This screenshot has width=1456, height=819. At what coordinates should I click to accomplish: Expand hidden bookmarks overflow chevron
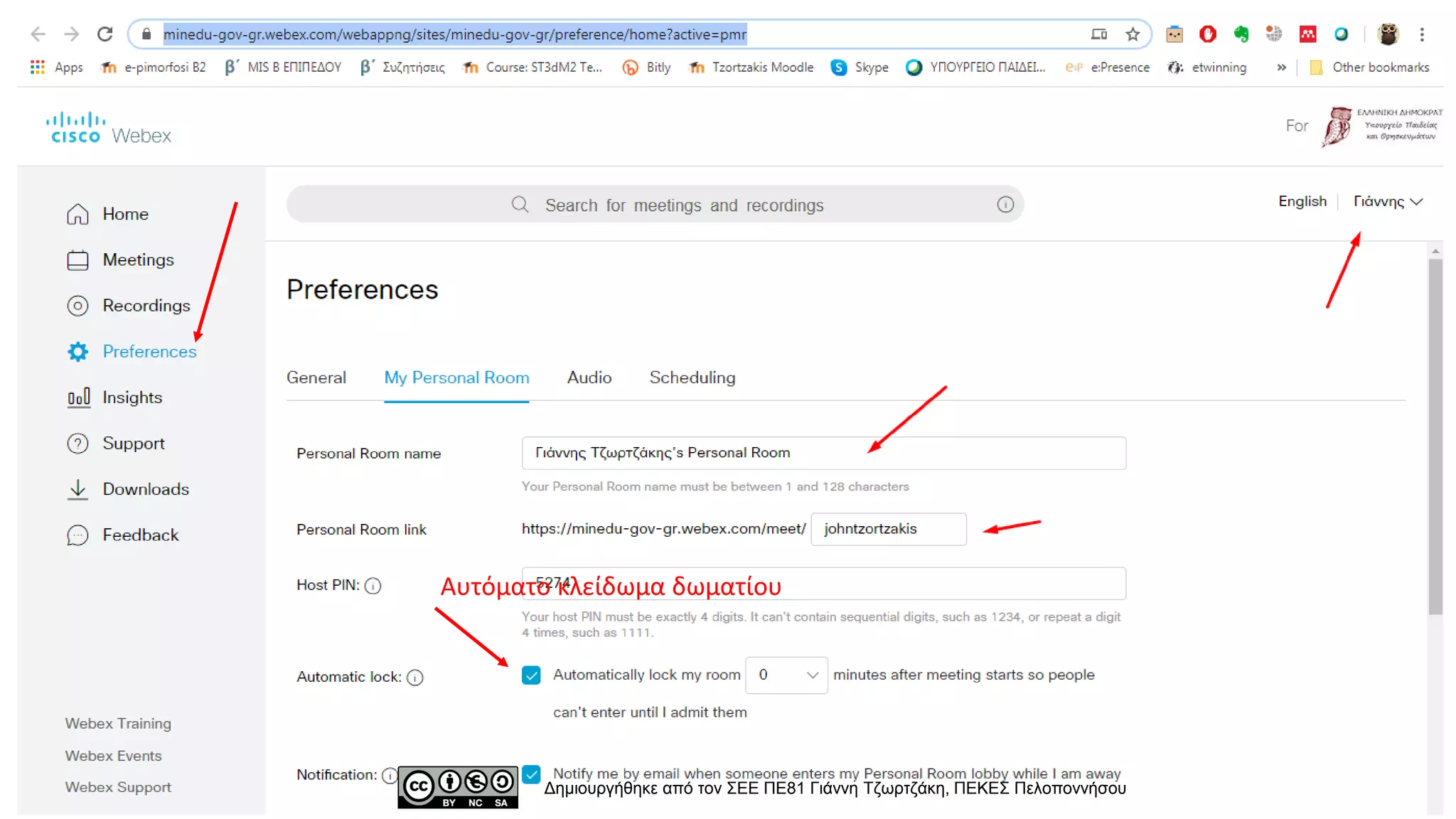point(1281,68)
